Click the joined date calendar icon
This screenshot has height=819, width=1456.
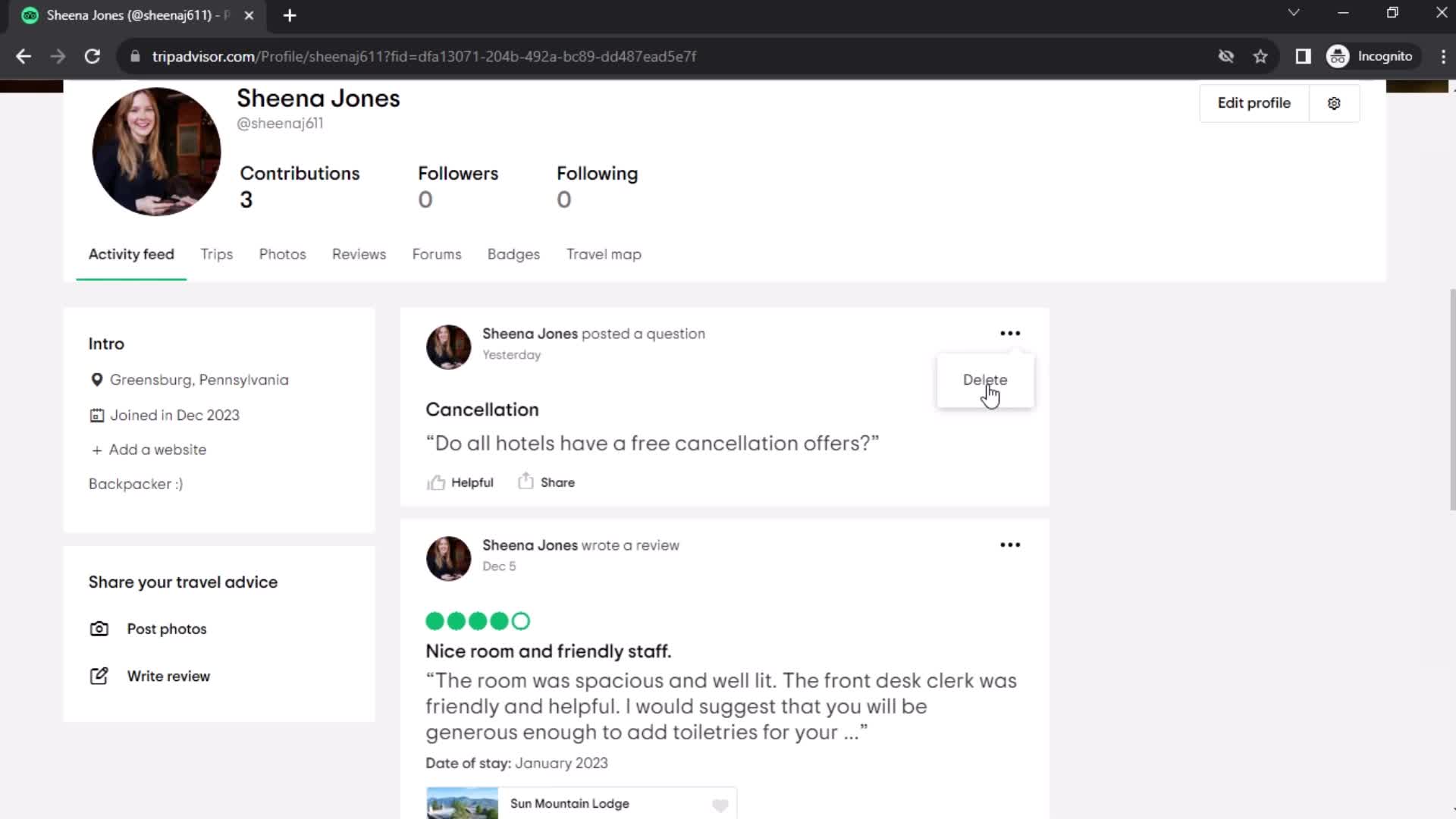[96, 414]
